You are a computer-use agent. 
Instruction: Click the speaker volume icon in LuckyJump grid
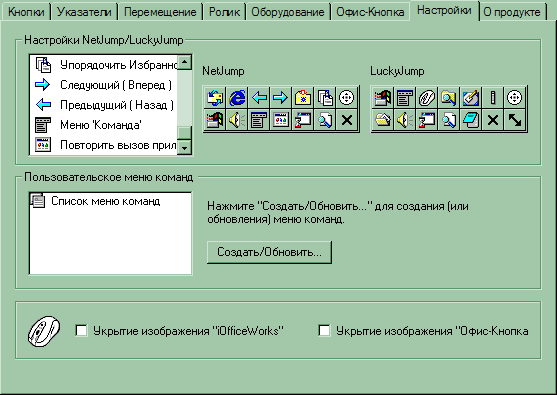click(x=405, y=120)
